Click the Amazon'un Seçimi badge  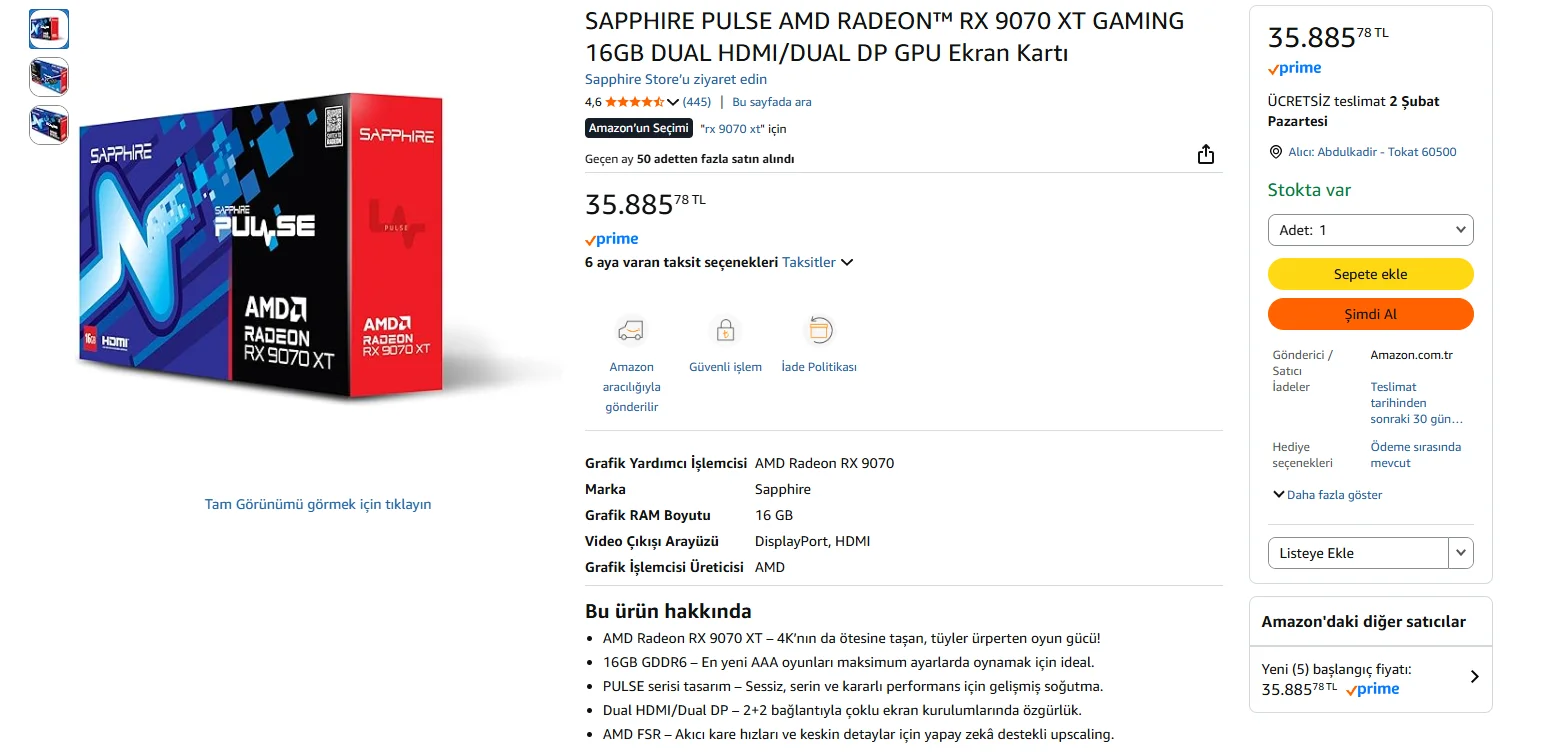point(638,128)
